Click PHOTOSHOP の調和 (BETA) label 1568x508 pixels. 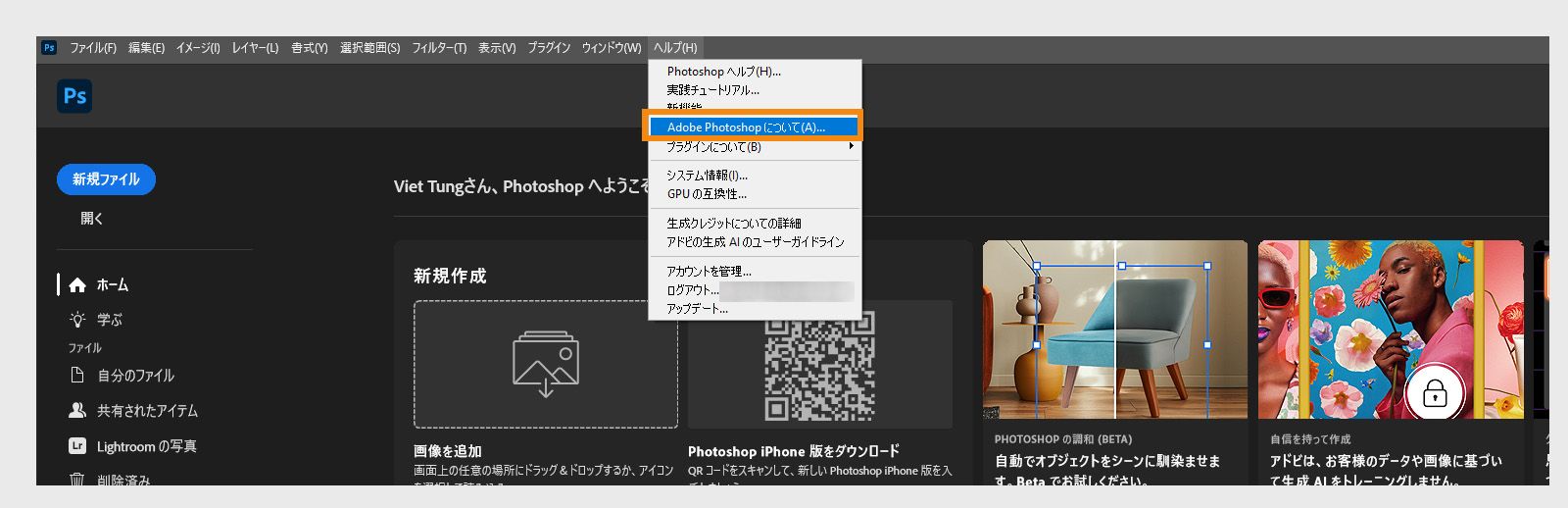[1063, 439]
